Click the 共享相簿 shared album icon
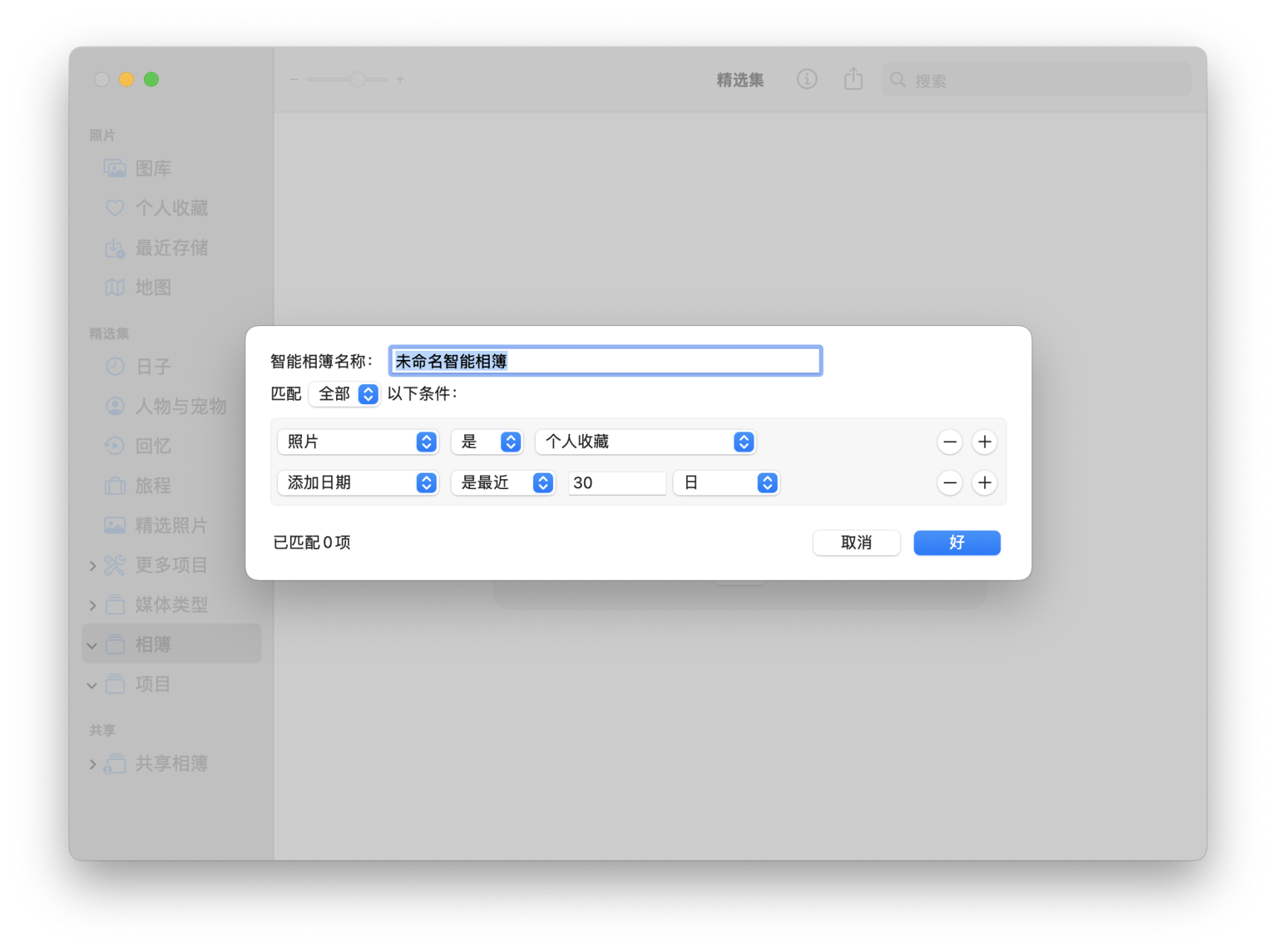The height and width of the screenshot is (952, 1276). [x=115, y=763]
